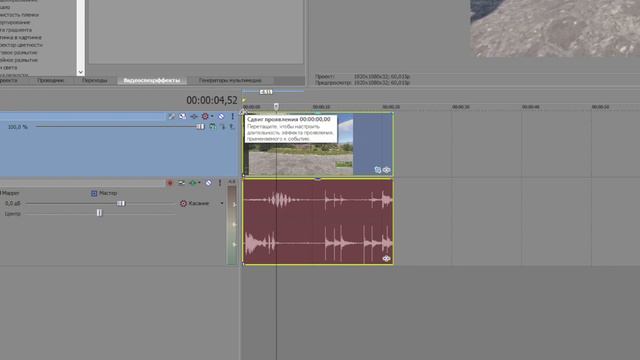Click the 00:00:20 mark on the ruler
640x360 pixels.
(x=391, y=107)
